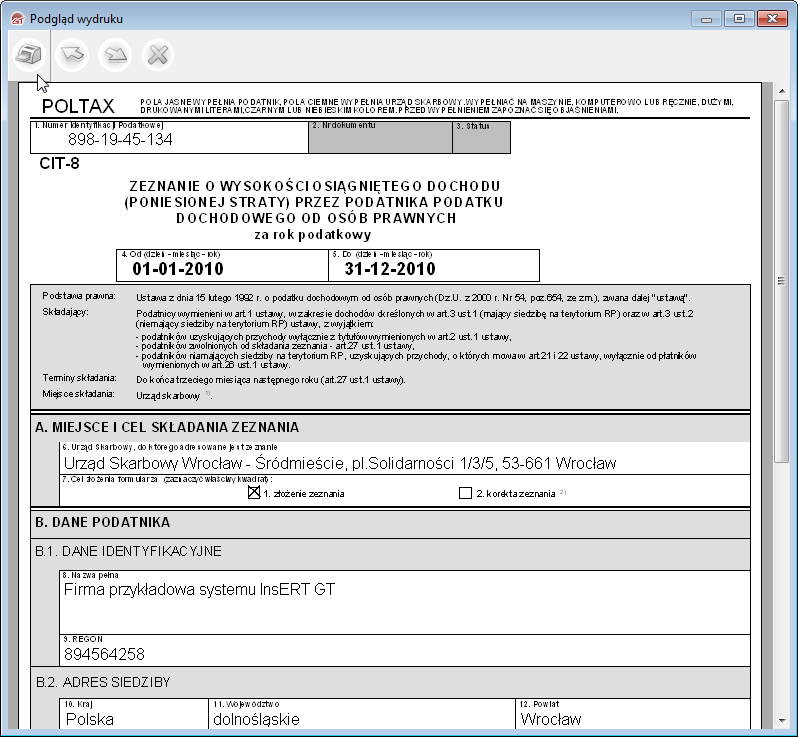The image size is (798, 737).
Task: Select the end date 31-12-2010
Action: (x=390, y=269)
